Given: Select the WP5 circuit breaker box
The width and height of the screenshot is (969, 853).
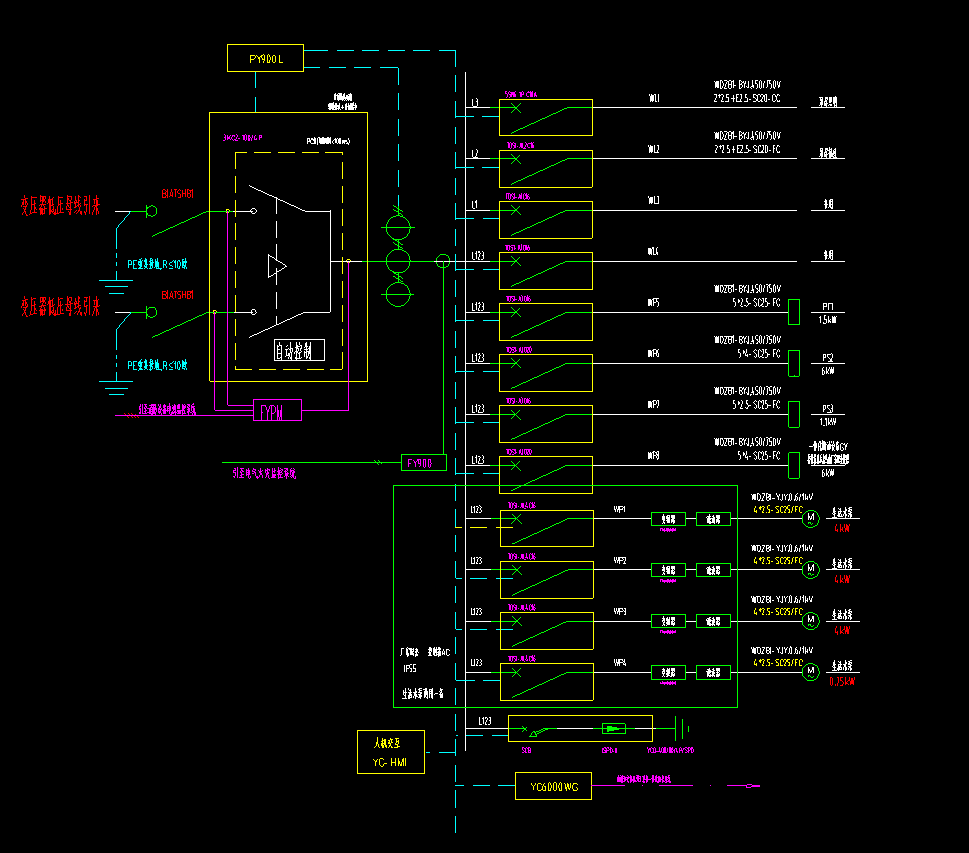Looking at the screenshot, I should [x=545, y=321].
